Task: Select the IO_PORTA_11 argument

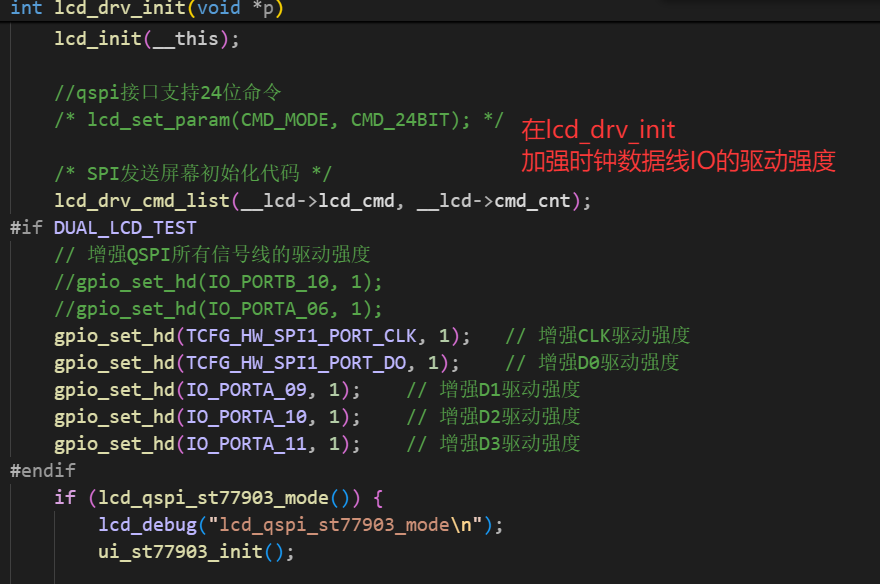Action: (x=246, y=444)
